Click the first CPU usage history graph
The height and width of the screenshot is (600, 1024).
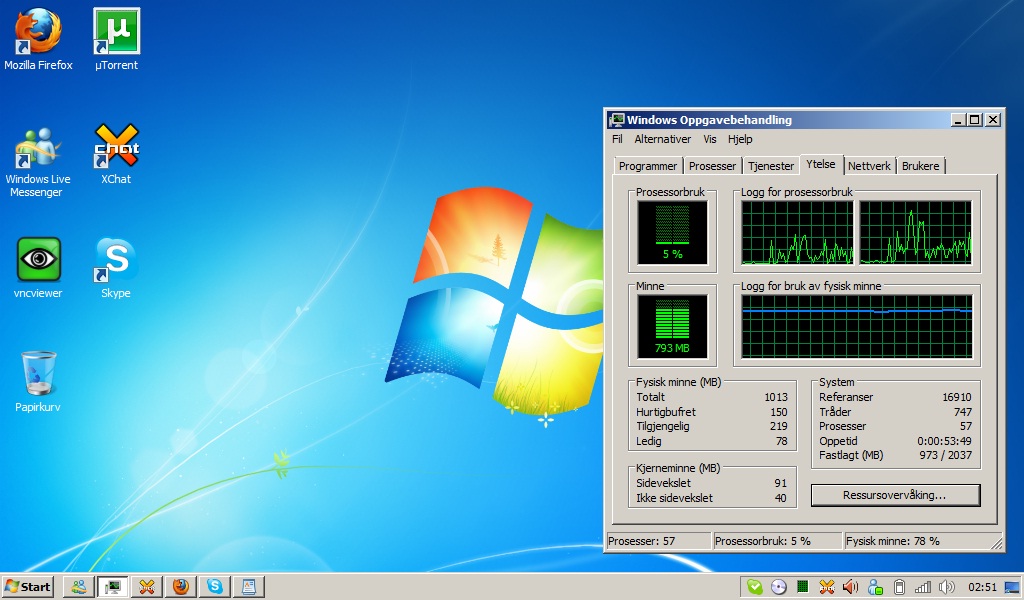pyautogui.click(x=797, y=232)
